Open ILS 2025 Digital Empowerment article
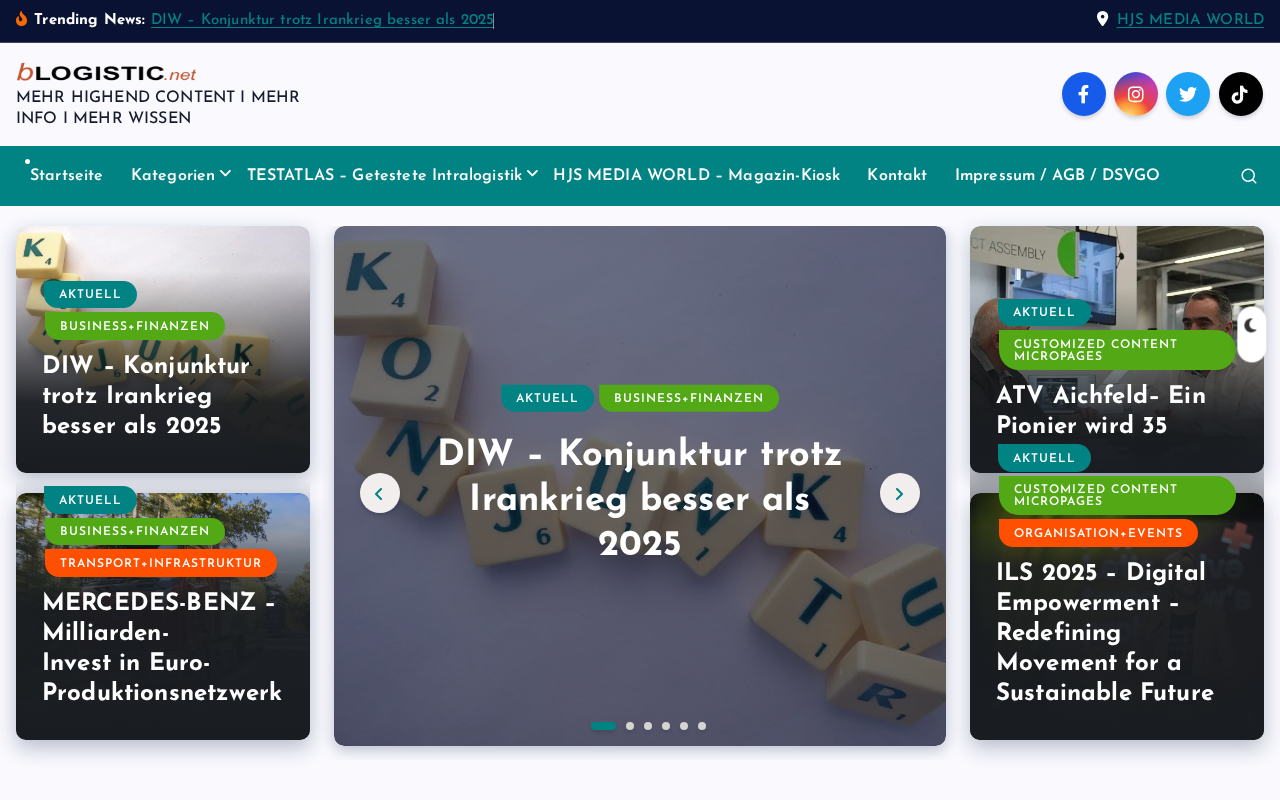 (1105, 633)
